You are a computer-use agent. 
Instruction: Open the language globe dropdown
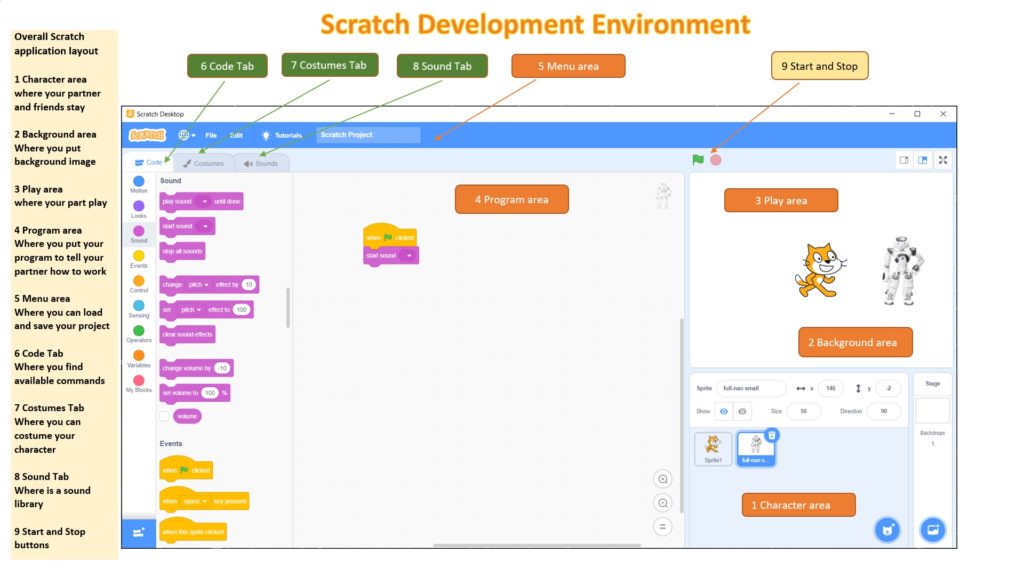[187, 135]
